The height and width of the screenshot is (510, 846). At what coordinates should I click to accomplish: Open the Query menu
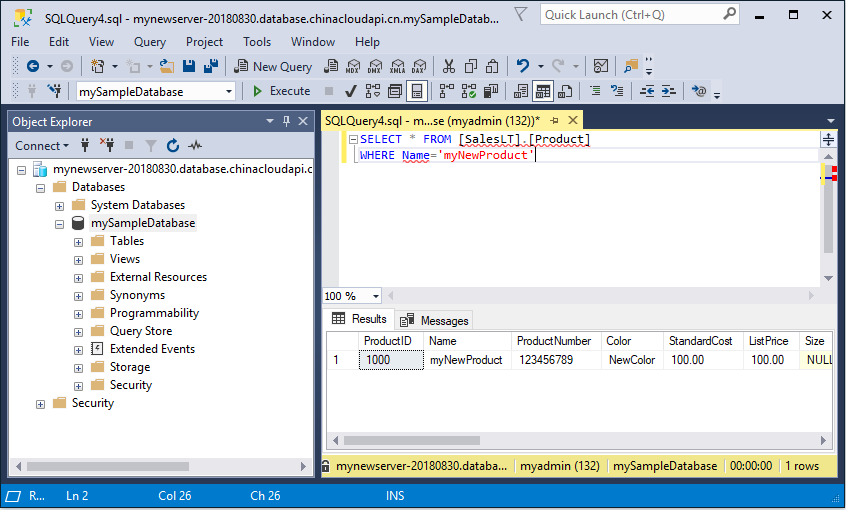[150, 42]
